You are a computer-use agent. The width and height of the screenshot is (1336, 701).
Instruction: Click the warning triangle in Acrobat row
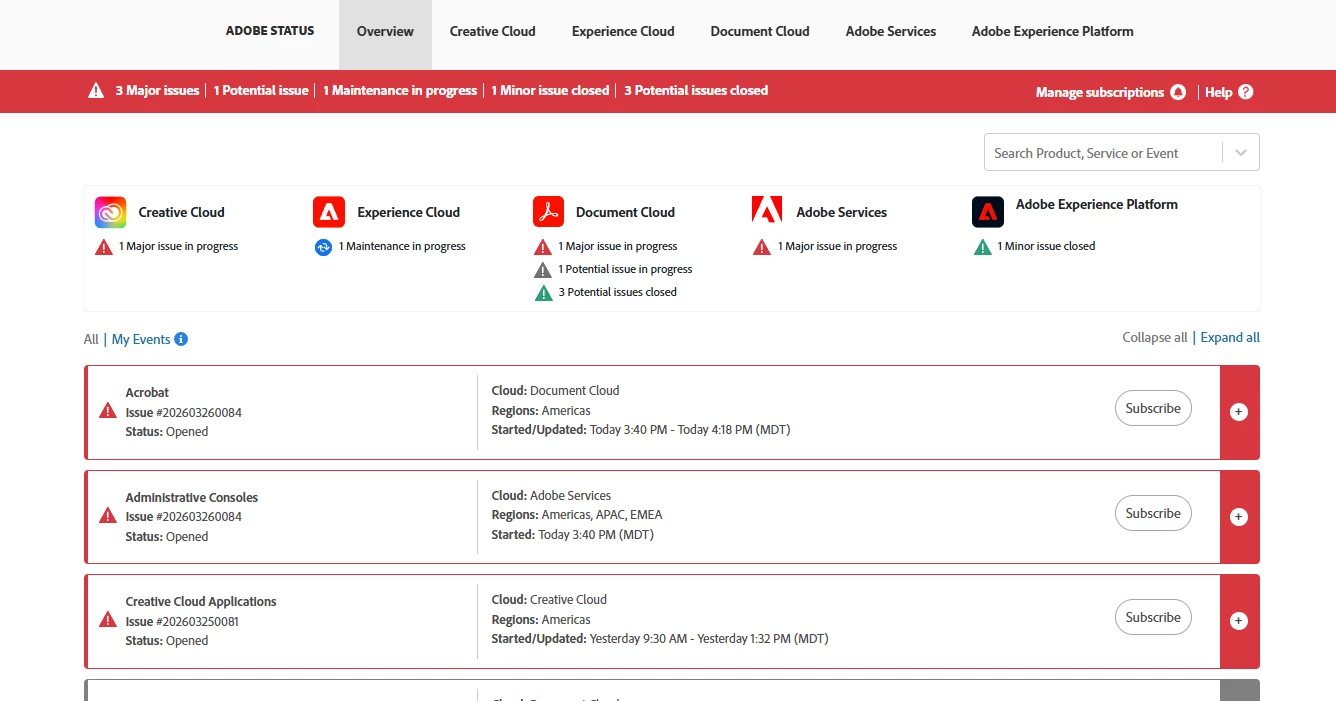click(x=108, y=411)
